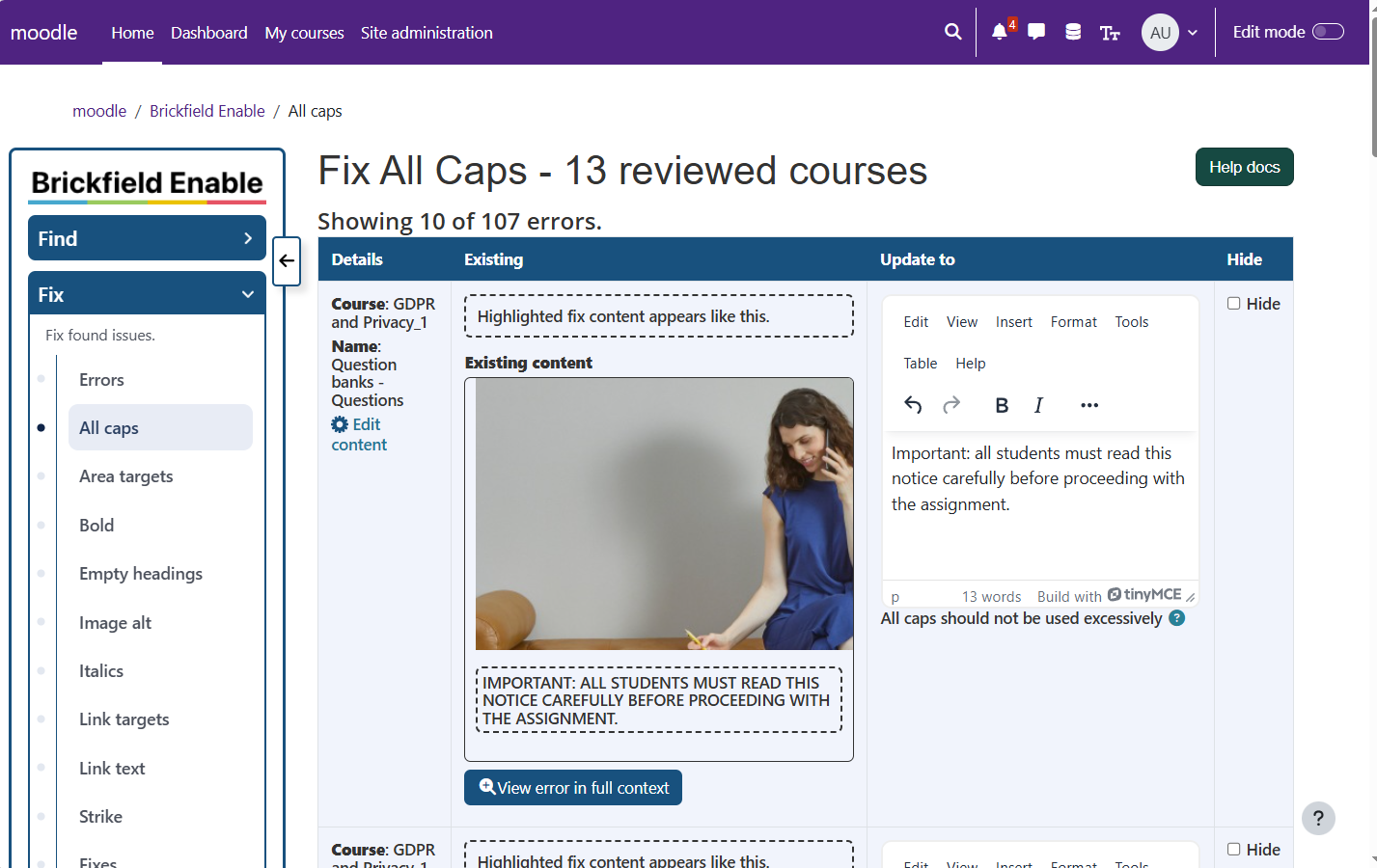The height and width of the screenshot is (868, 1377).
Task: Click moodle breadcrumb link
Action: click(99, 111)
